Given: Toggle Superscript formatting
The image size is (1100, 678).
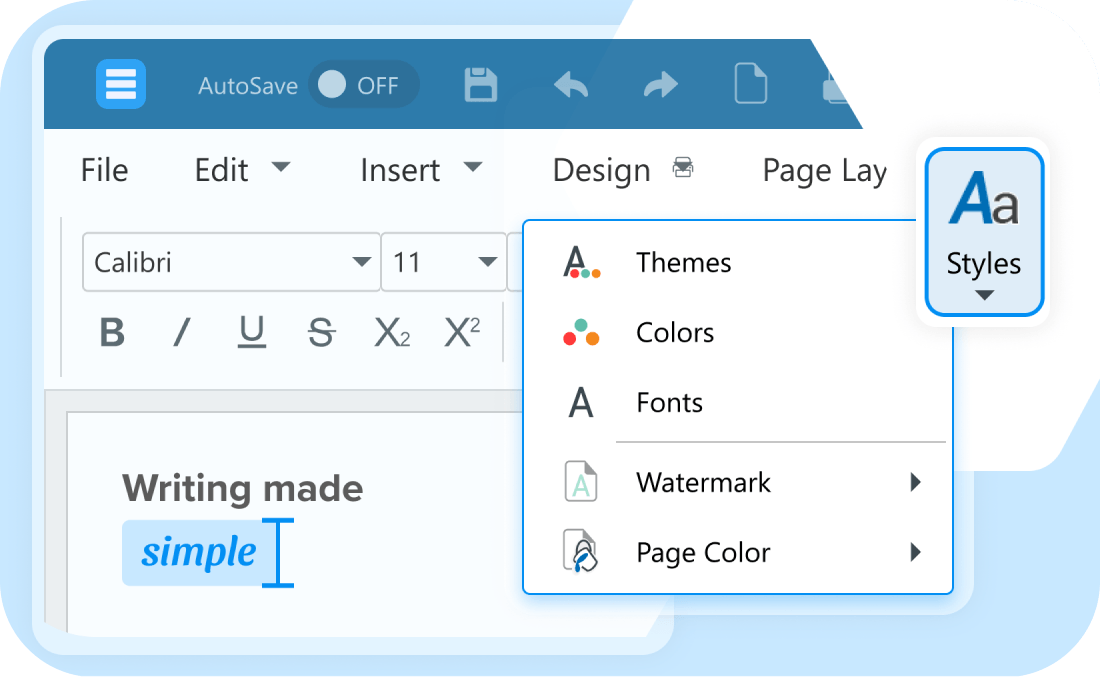Looking at the screenshot, I should tap(461, 332).
